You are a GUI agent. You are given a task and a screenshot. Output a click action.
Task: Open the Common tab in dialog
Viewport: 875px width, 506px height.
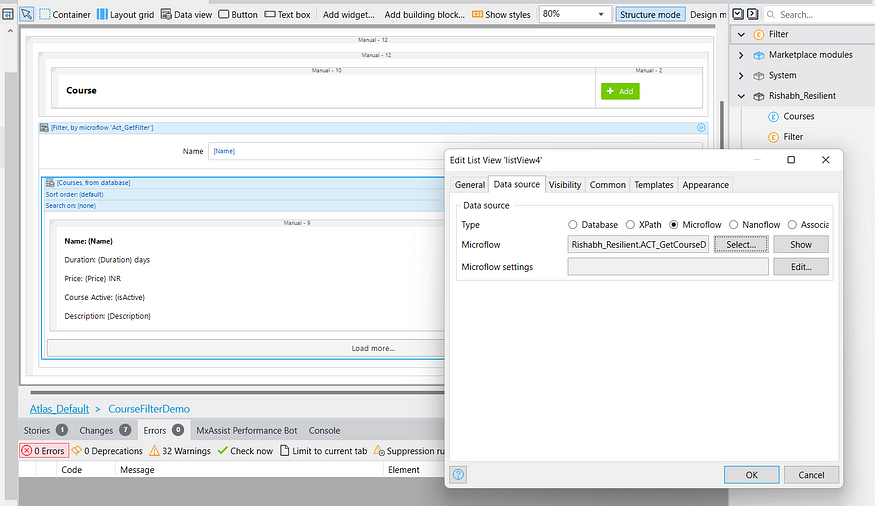click(x=608, y=185)
